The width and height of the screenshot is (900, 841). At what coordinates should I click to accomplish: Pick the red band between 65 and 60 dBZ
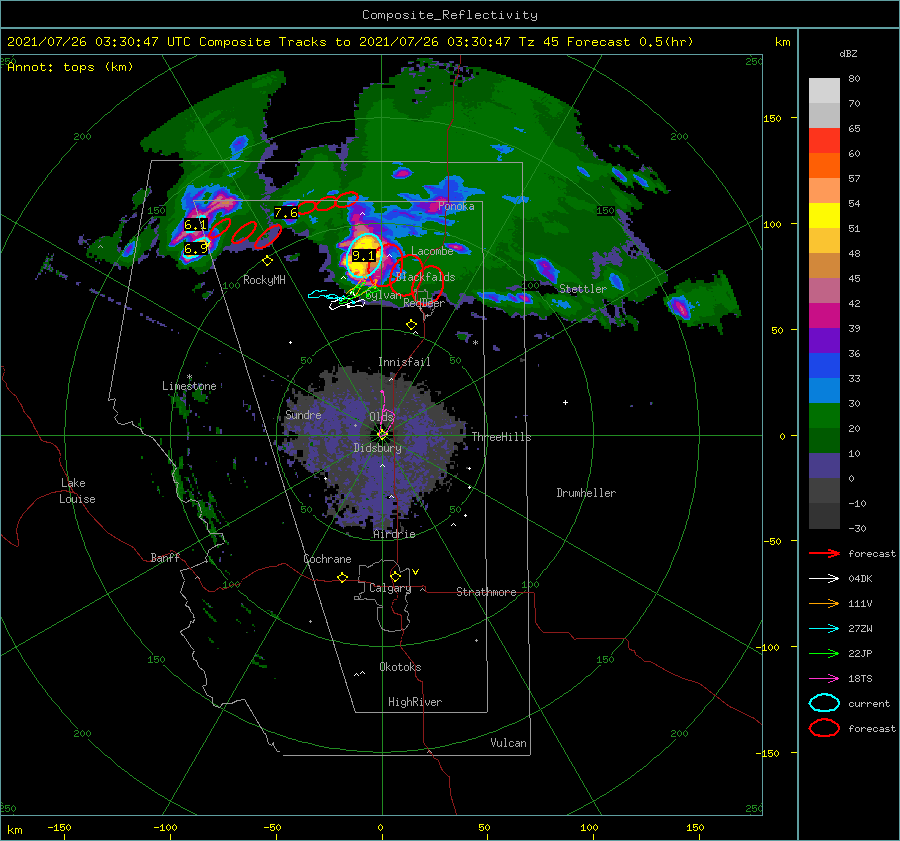tap(824, 141)
